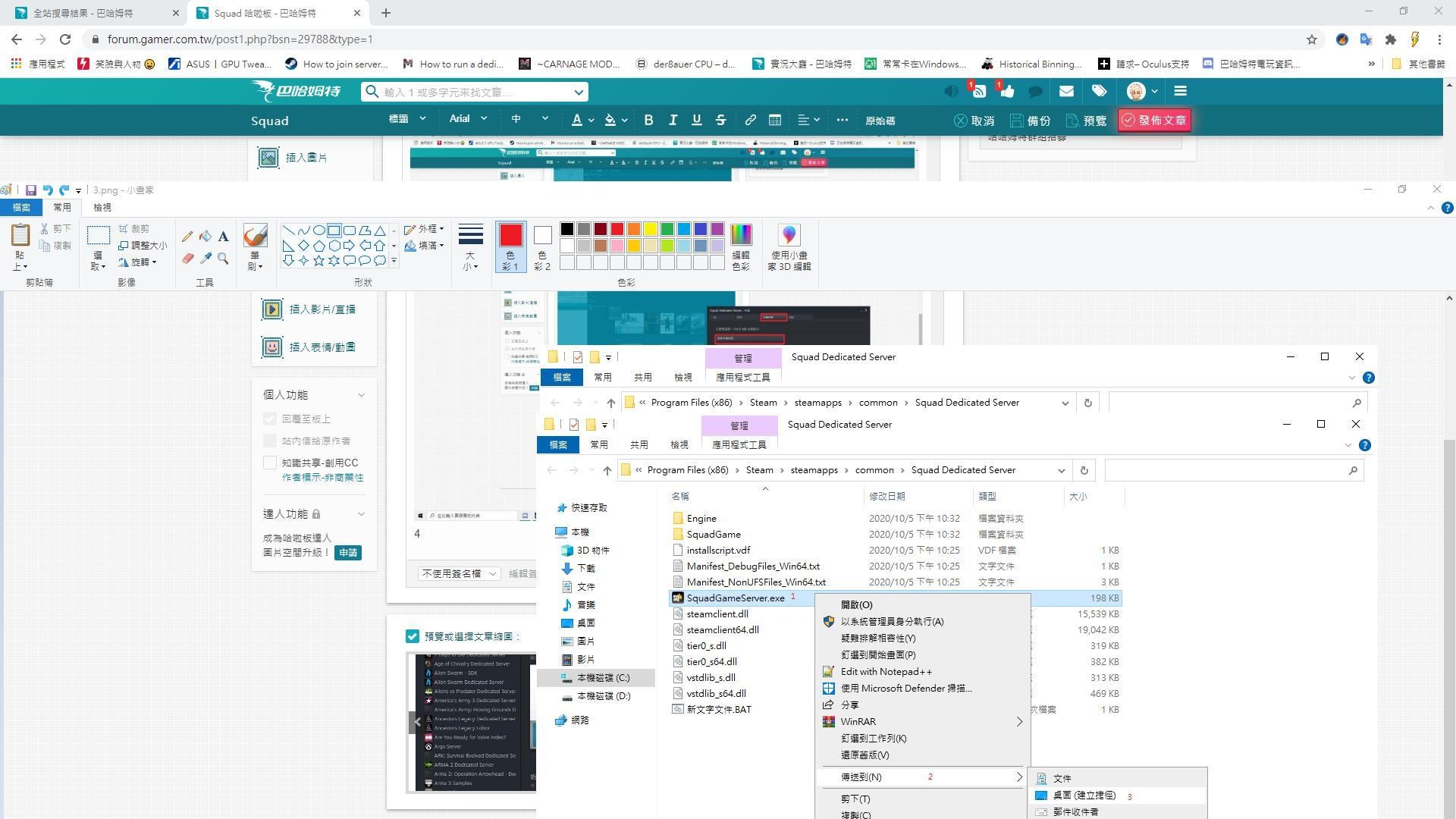
Task: Open the 標題 heading dropdown
Action: coord(407,119)
